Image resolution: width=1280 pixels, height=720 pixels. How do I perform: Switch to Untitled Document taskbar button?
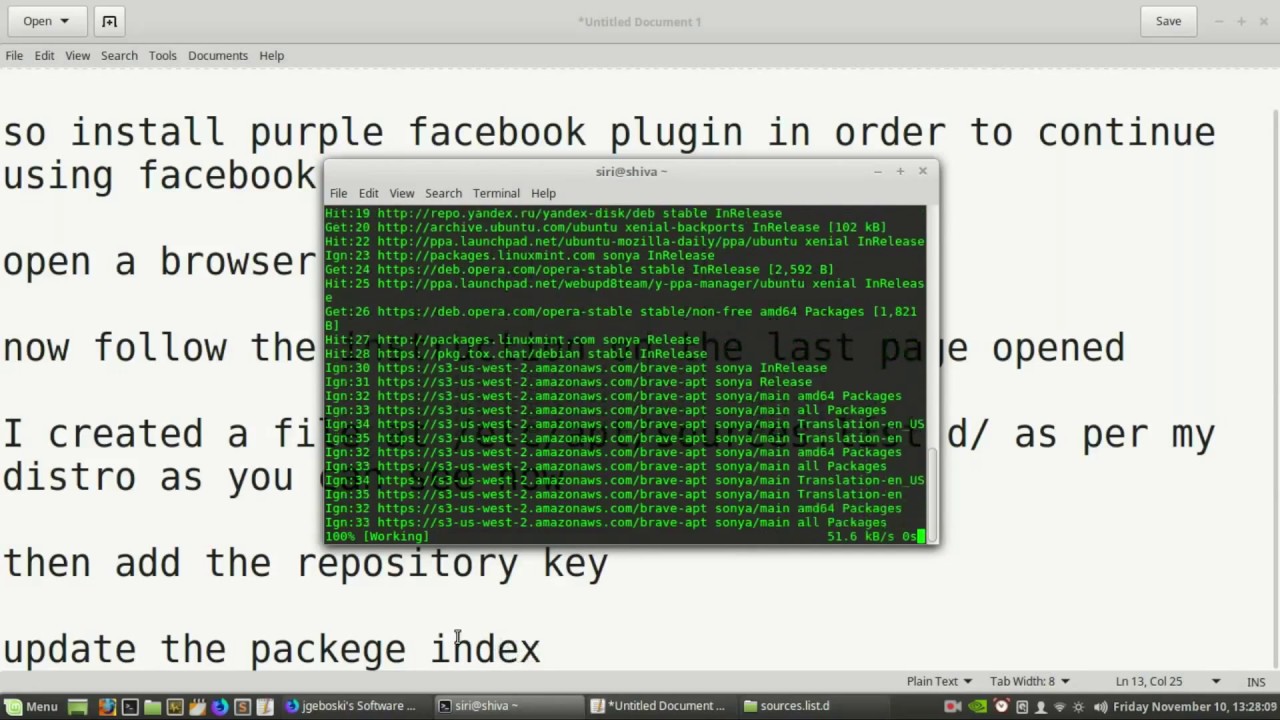tap(659, 706)
